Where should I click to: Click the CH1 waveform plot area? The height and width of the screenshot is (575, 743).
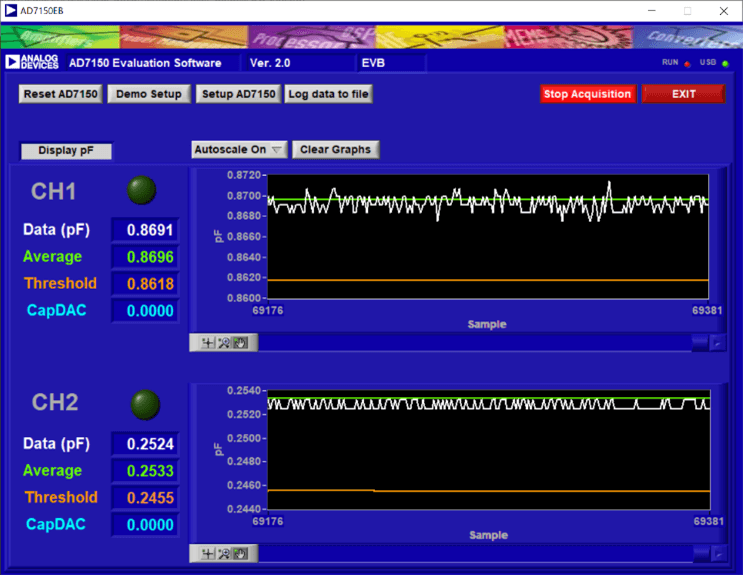click(x=488, y=237)
